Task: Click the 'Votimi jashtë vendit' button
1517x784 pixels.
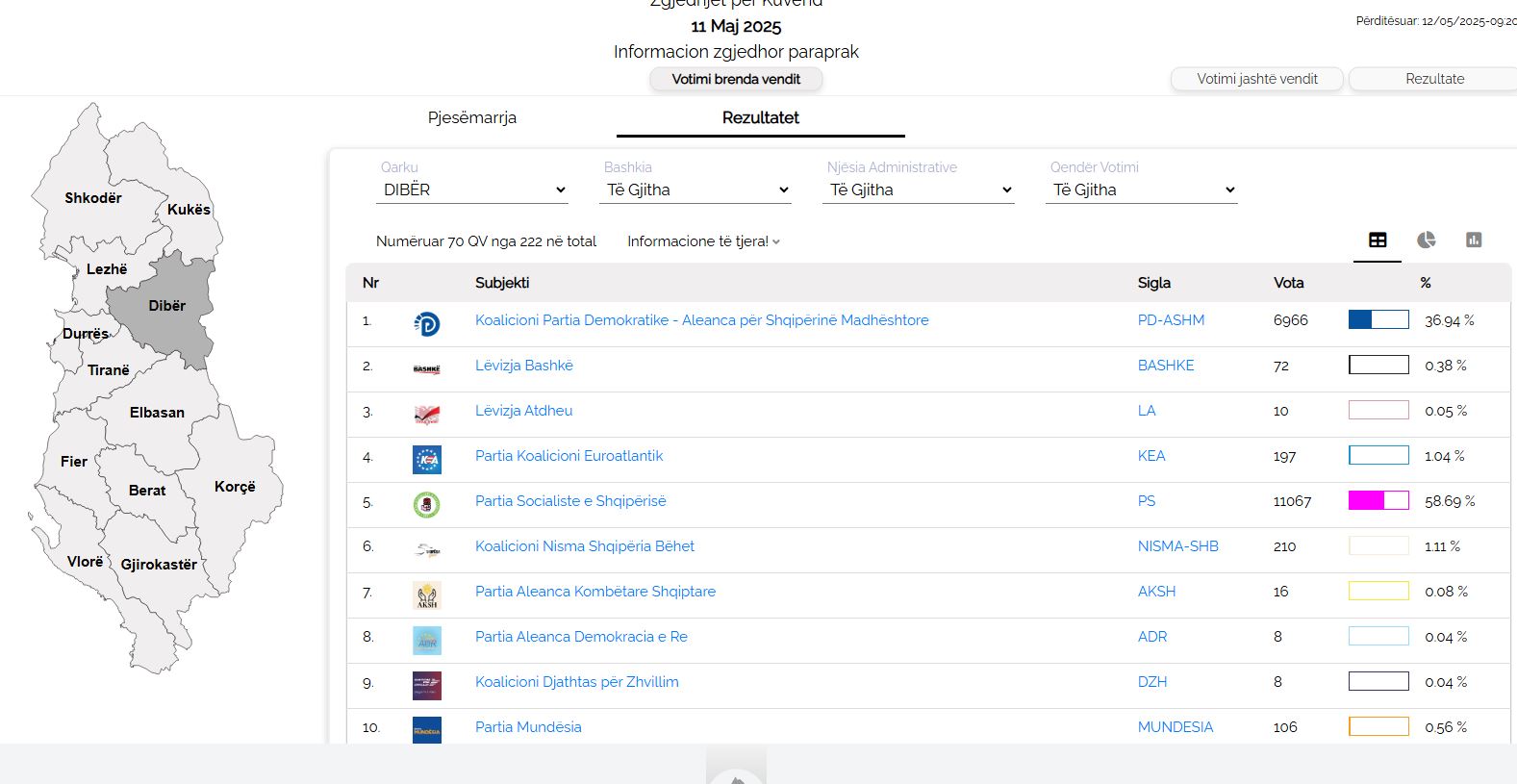Action: click(x=1256, y=79)
